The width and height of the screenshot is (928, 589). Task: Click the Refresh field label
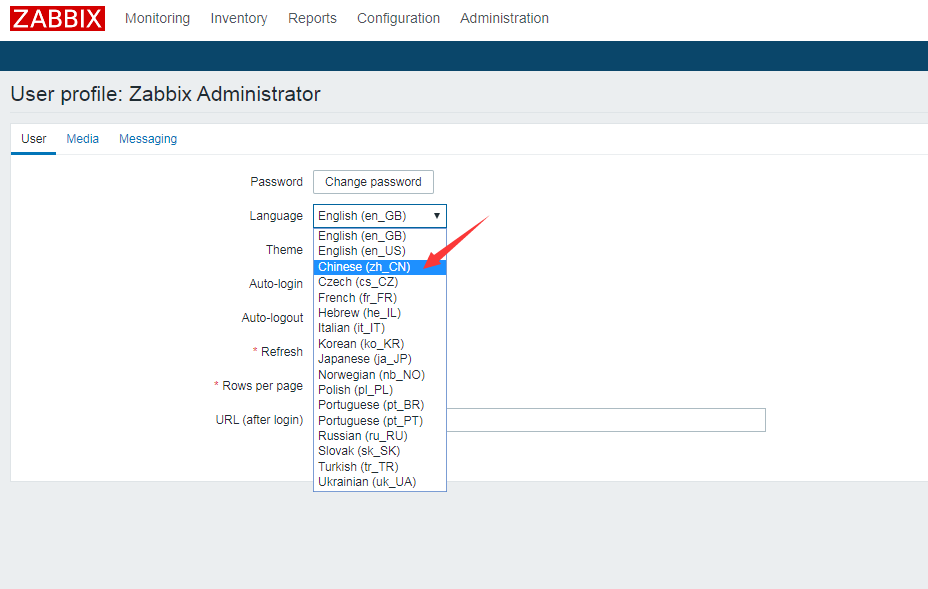point(282,352)
